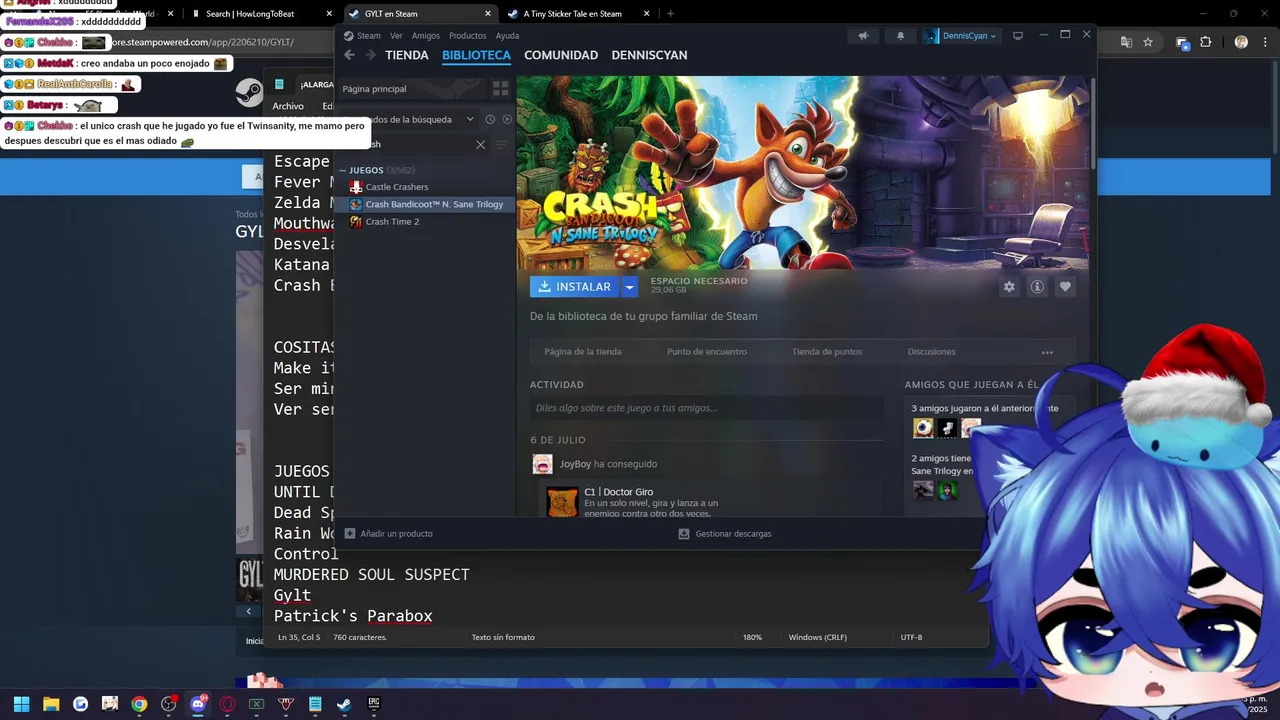Bookmark page with Chrome star icon
The height and width of the screenshot is (720, 1280).
click(1148, 42)
